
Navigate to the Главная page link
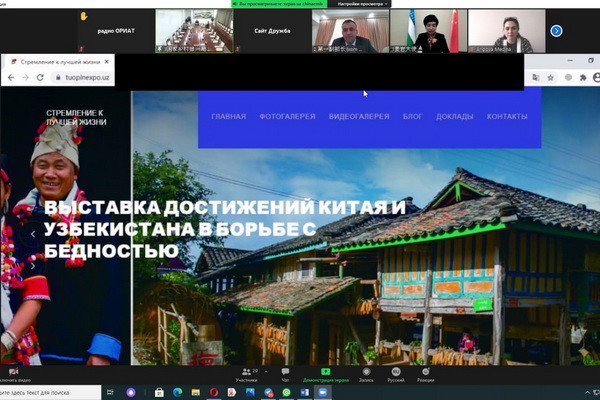228,117
